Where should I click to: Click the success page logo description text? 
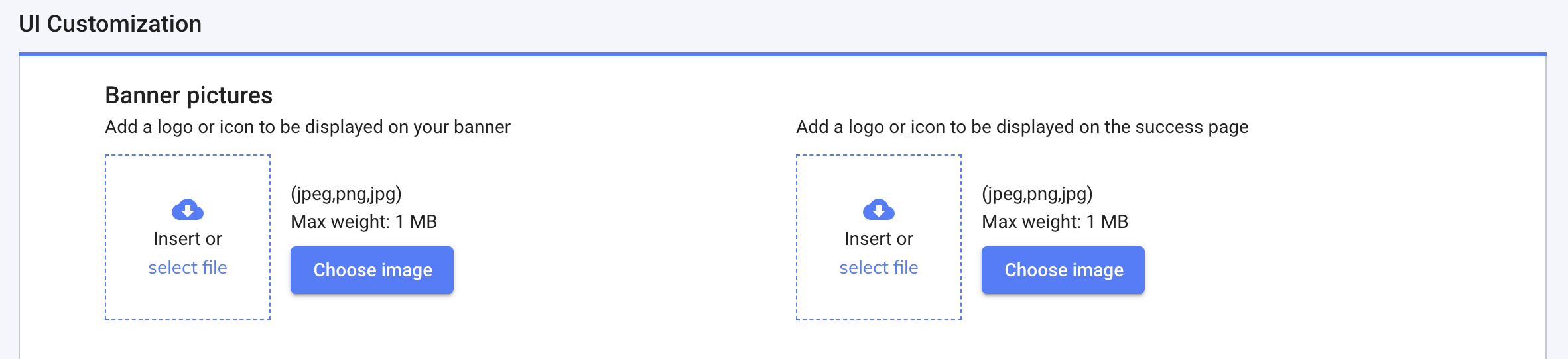point(1022,127)
